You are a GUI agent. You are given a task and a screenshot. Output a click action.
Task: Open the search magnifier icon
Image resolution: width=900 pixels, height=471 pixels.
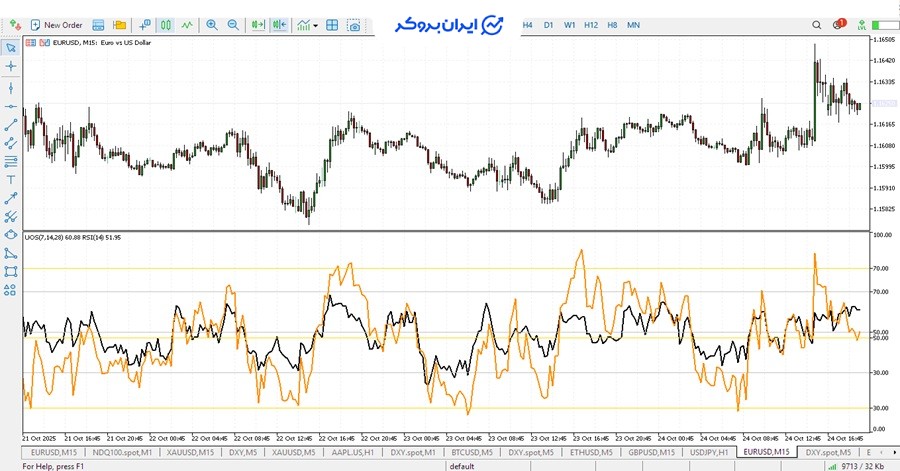click(816, 24)
